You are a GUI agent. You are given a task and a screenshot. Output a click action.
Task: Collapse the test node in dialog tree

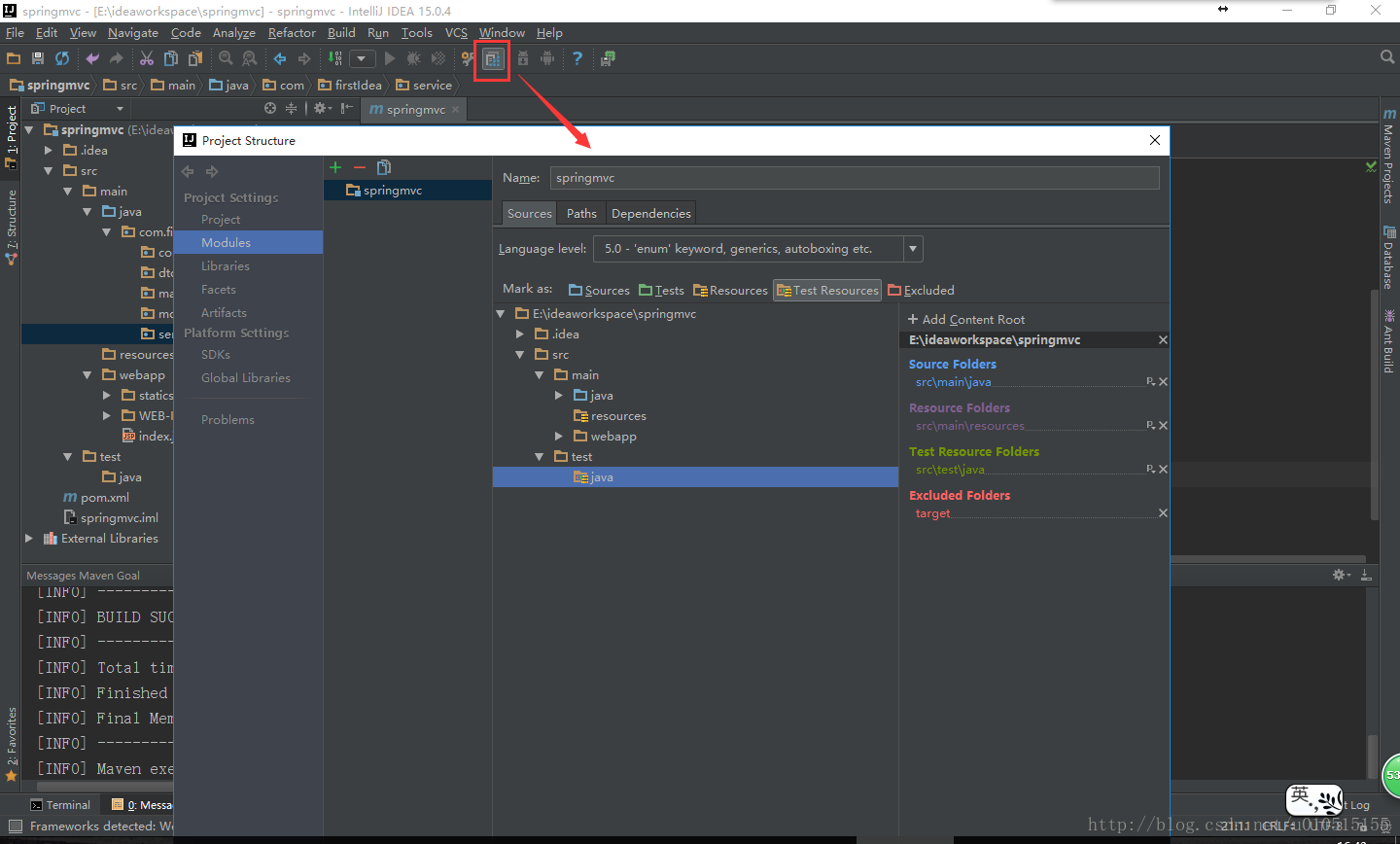540,457
